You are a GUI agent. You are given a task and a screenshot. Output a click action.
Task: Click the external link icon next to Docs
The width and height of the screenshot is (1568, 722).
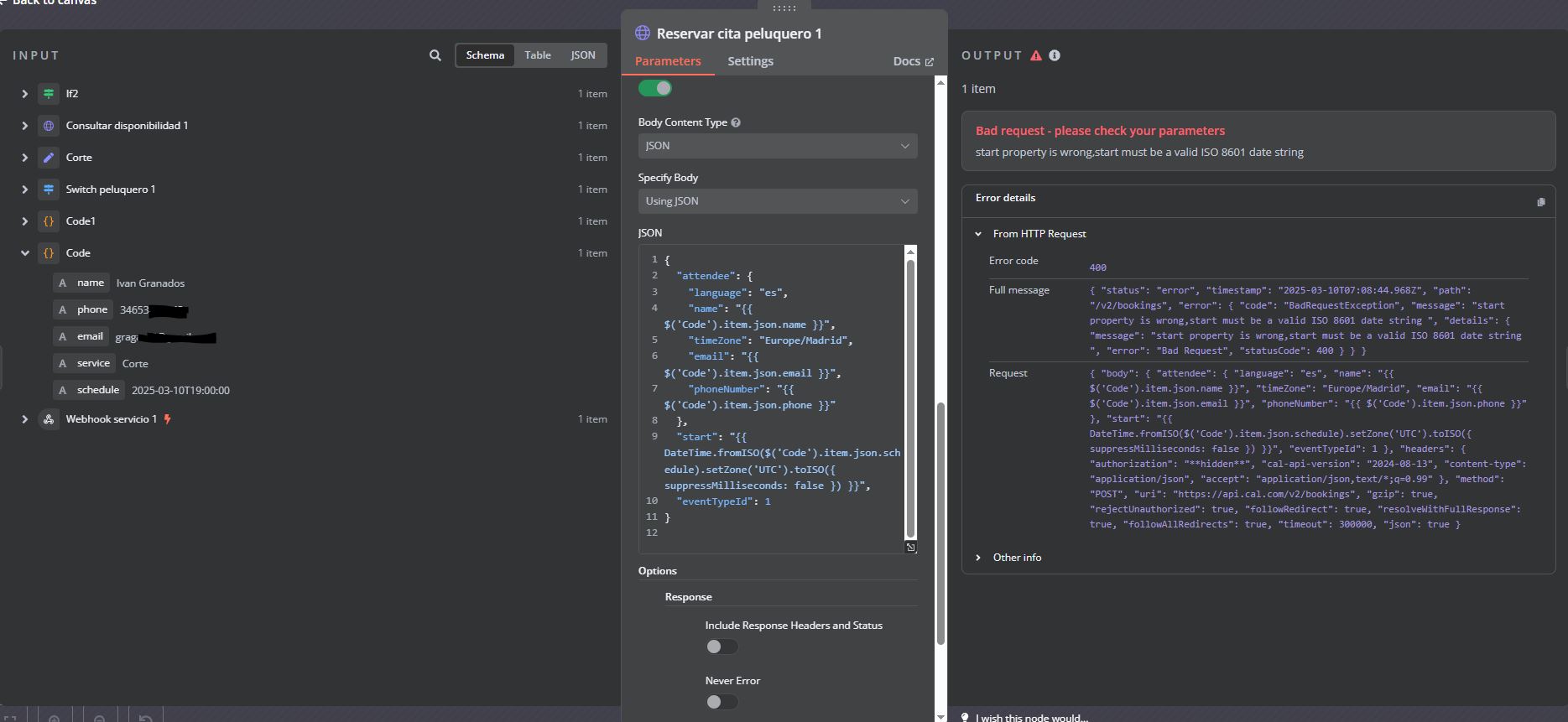click(929, 62)
